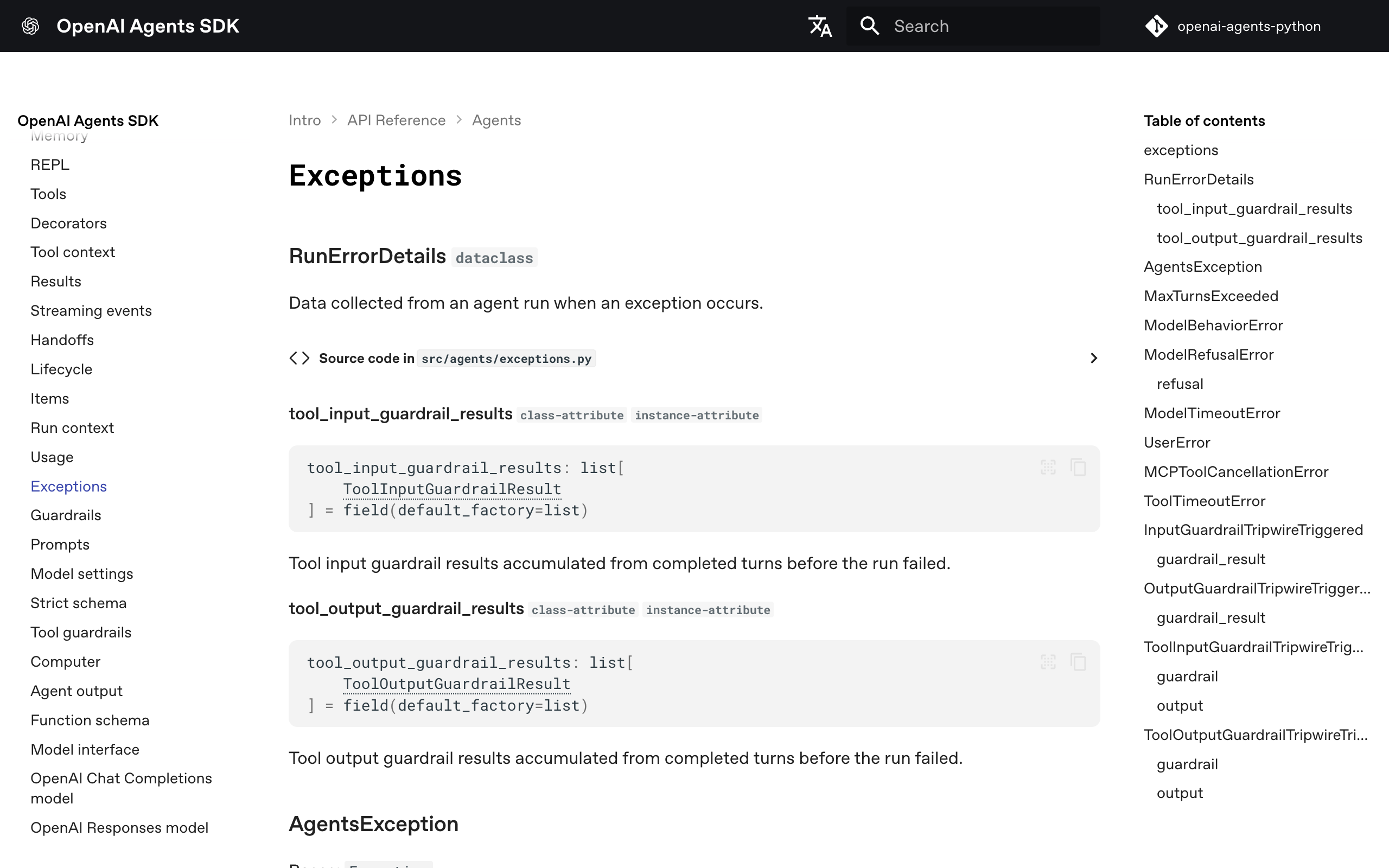Open Model settings sidebar page

coord(81,573)
